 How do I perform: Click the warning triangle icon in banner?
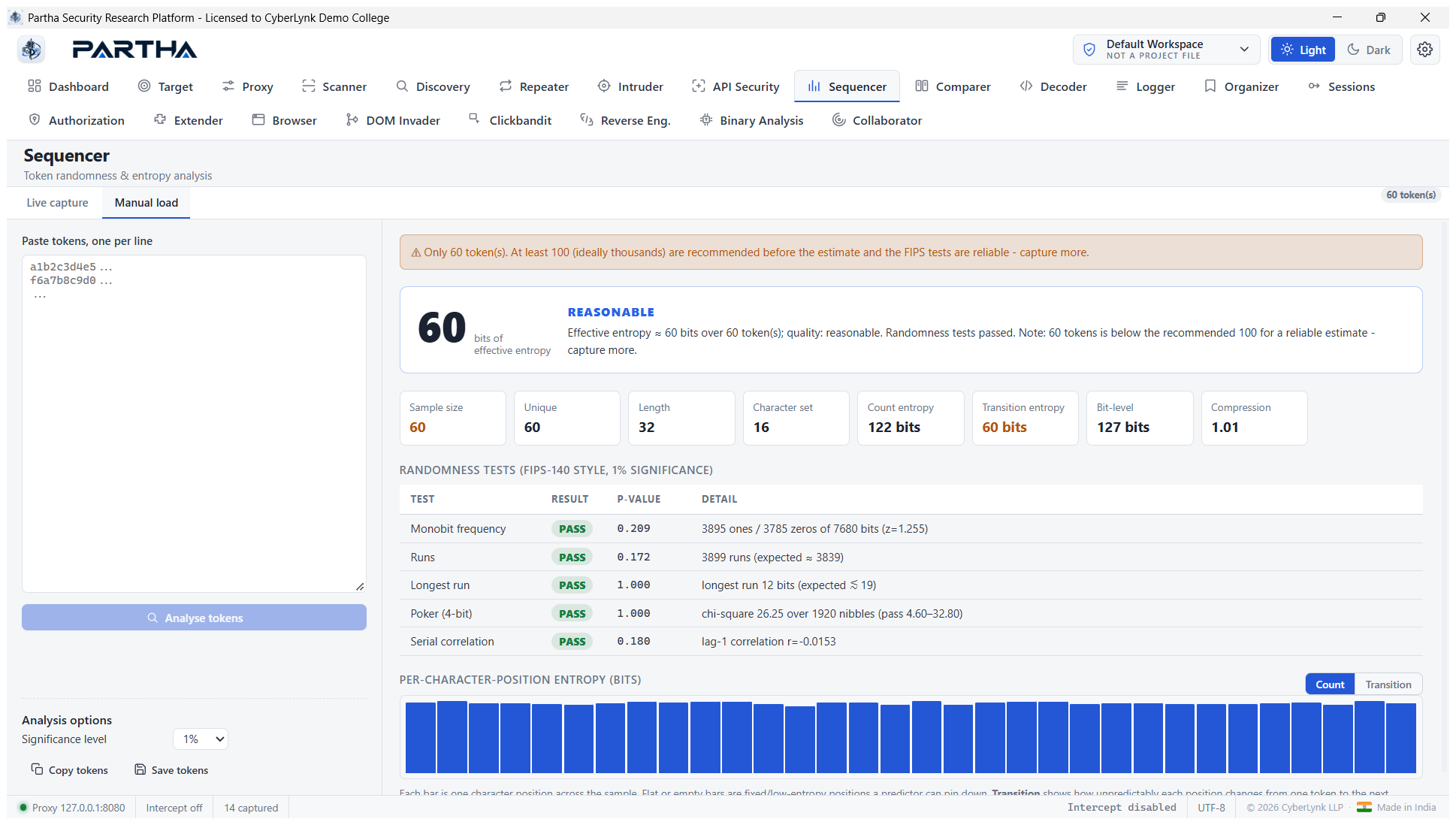click(415, 252)
